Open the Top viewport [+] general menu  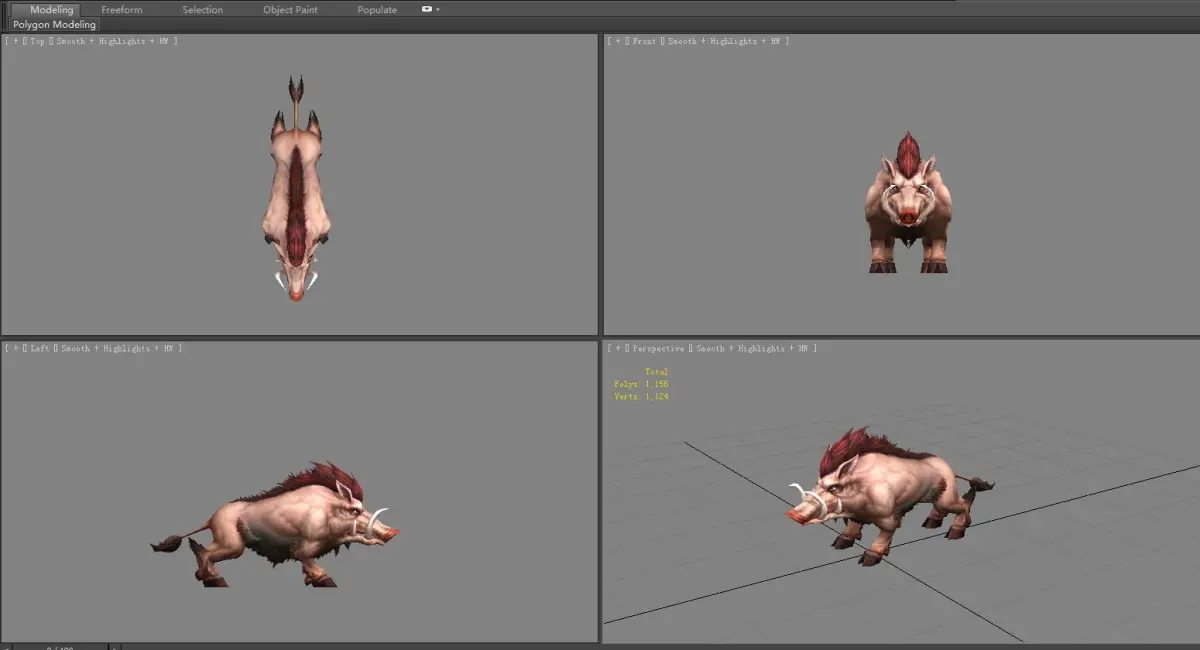click(14, 41)
